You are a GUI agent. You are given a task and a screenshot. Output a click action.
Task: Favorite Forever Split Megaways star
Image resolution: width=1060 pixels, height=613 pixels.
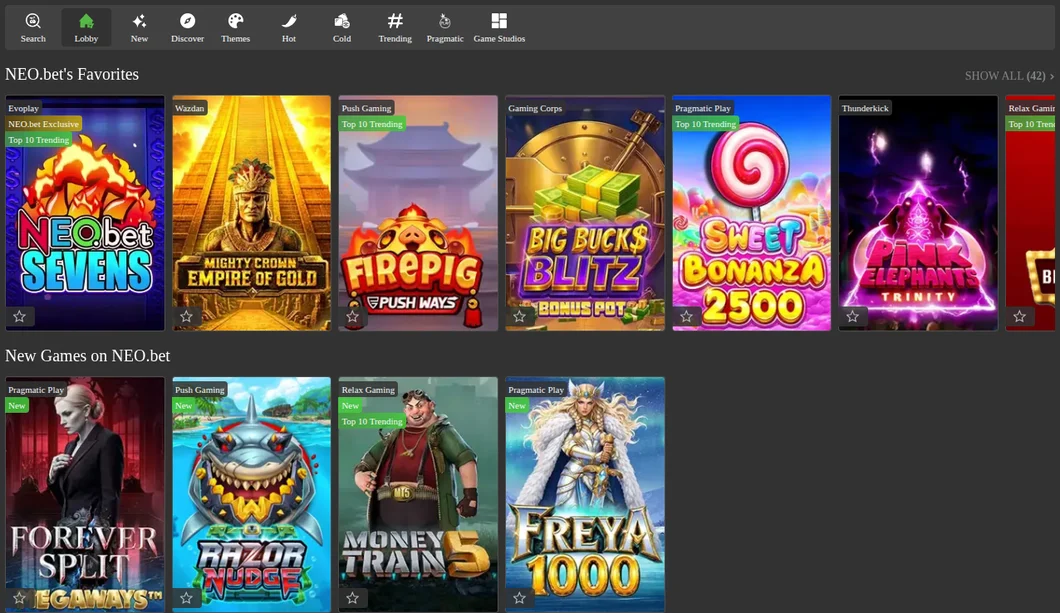coord(20,598)
